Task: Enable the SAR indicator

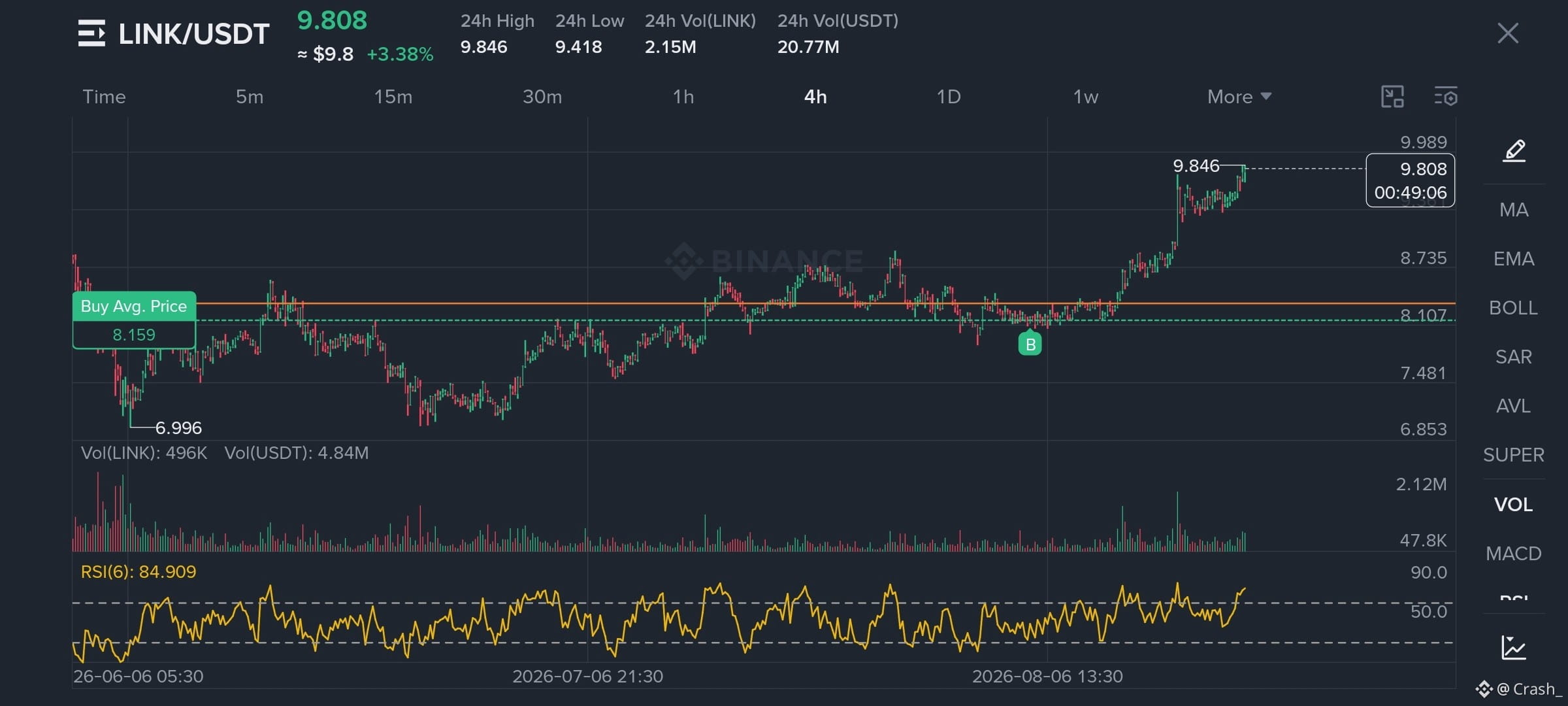Action: pos(1514,357)
